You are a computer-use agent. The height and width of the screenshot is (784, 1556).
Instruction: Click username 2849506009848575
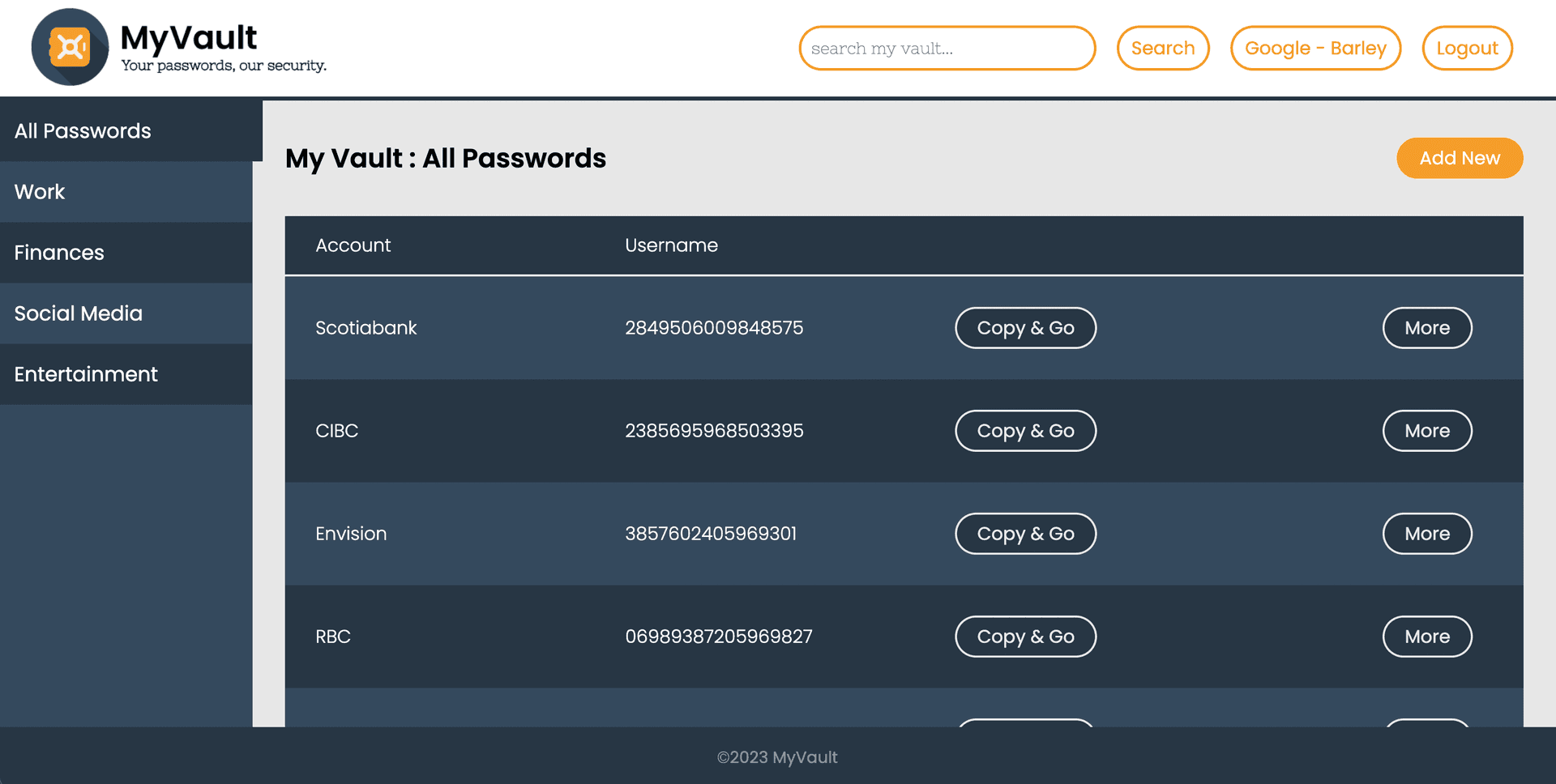[x=714, y=328]
